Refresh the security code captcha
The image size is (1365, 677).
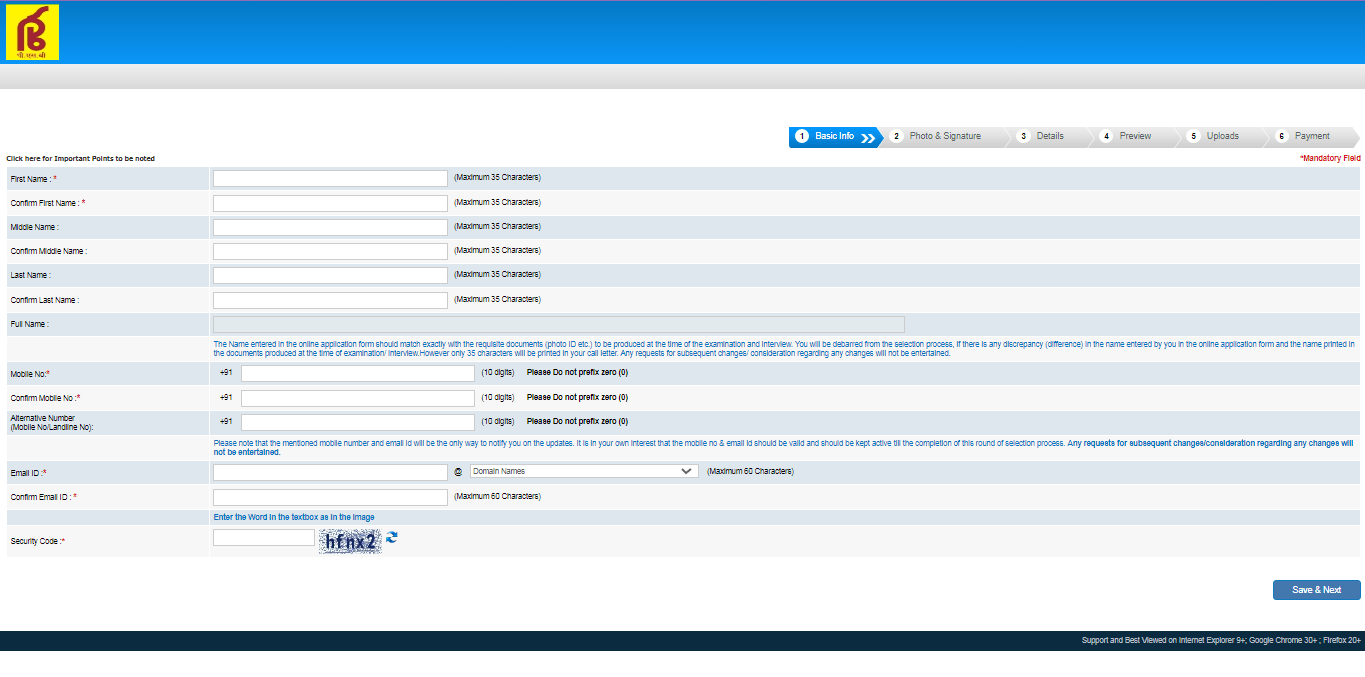392,538
